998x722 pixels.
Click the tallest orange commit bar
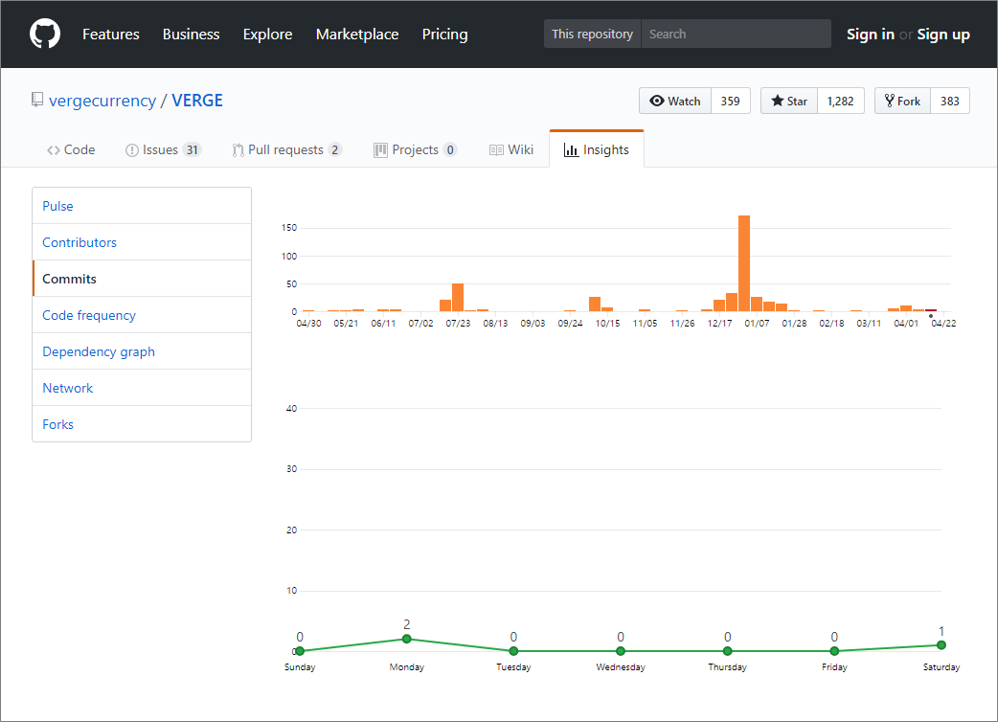pos(744,263)
